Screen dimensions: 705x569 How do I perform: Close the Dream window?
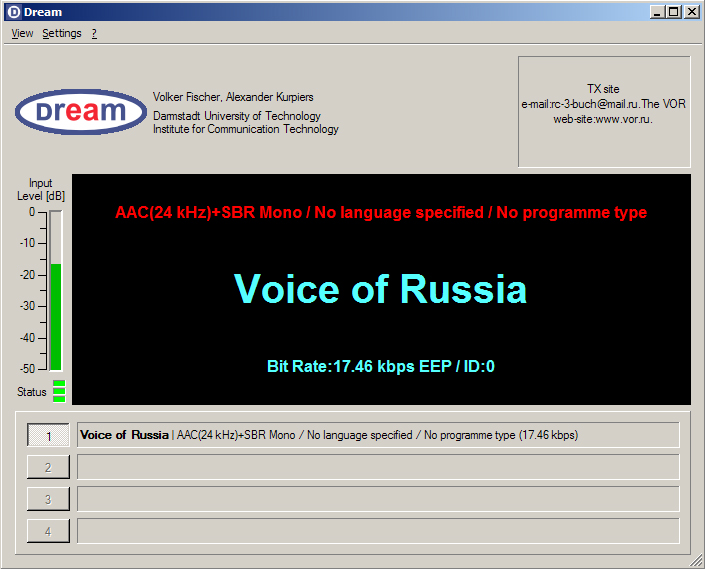point(692,12)
